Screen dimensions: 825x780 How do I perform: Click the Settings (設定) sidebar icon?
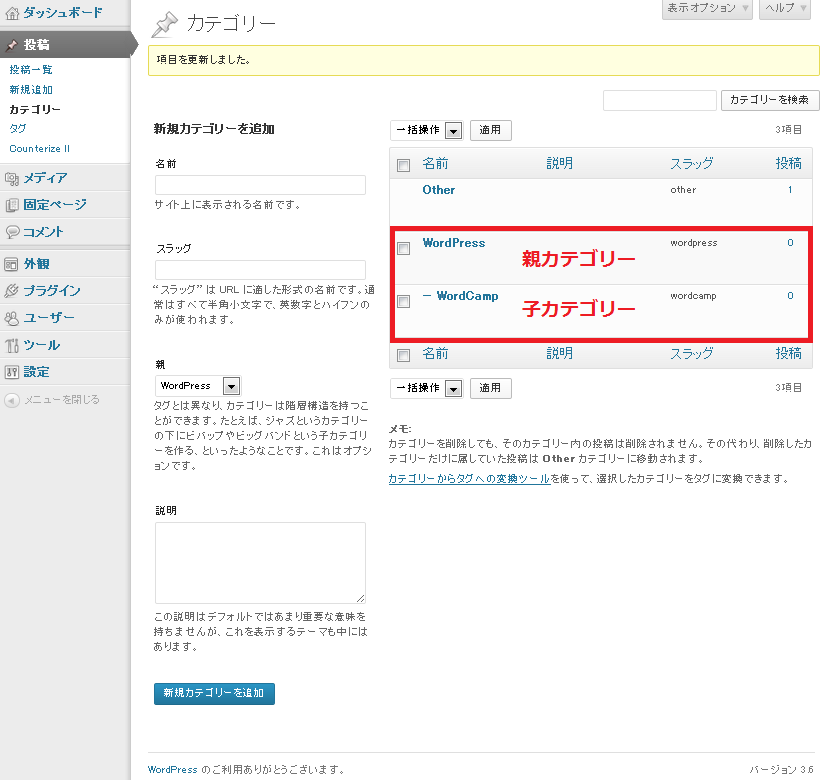click(x=12, y=372)
